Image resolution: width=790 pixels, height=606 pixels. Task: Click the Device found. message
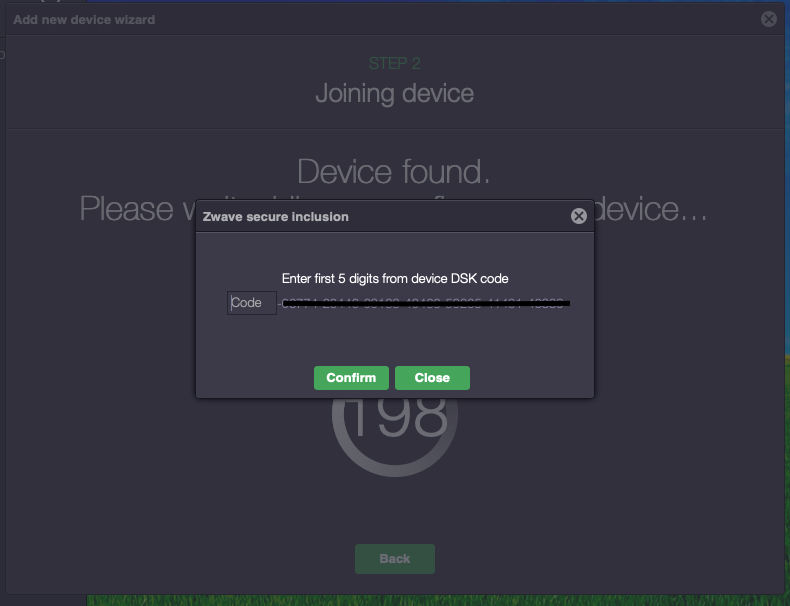(394, 171)
